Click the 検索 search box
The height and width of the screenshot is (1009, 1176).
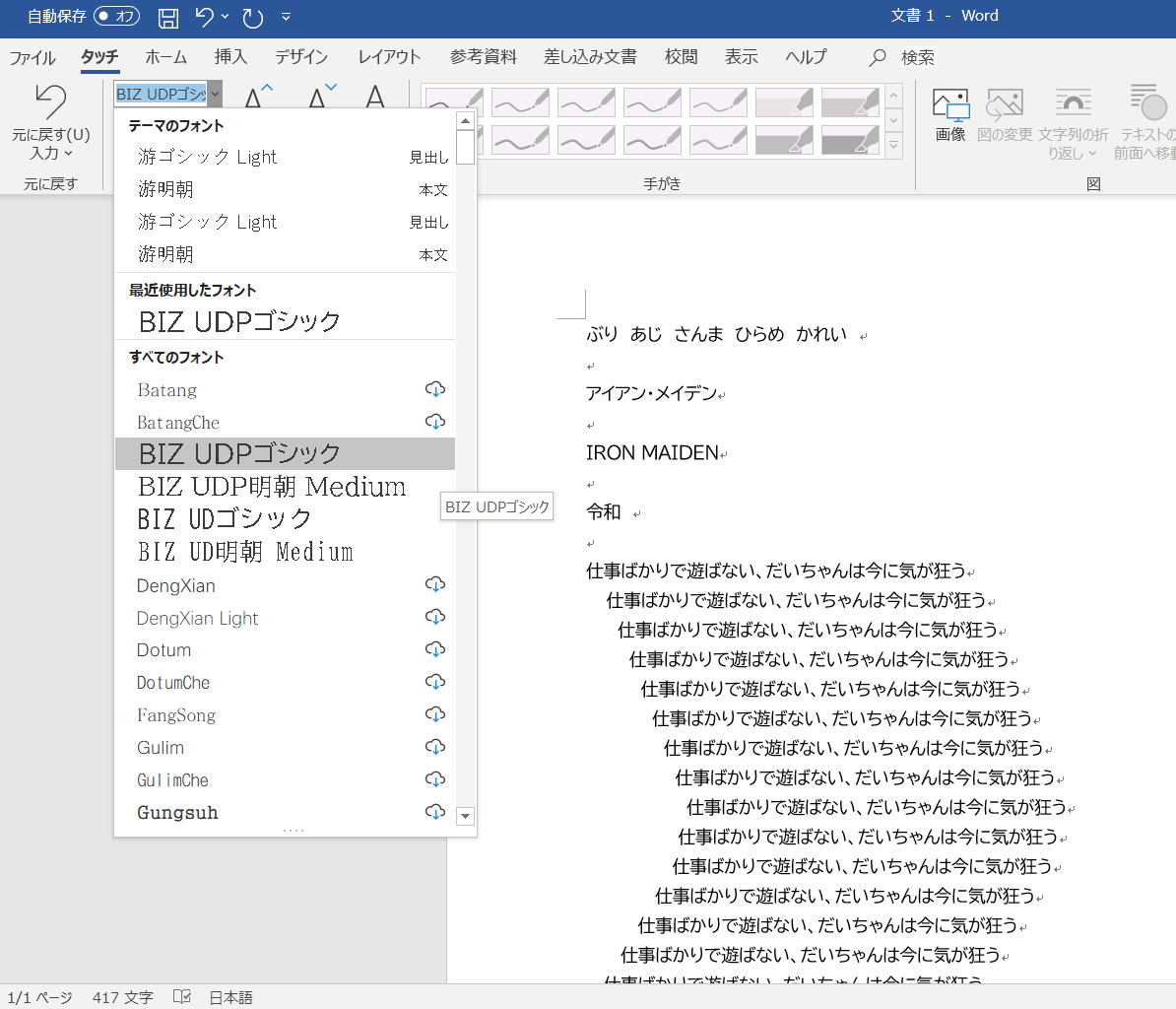[x=917, y=58]
